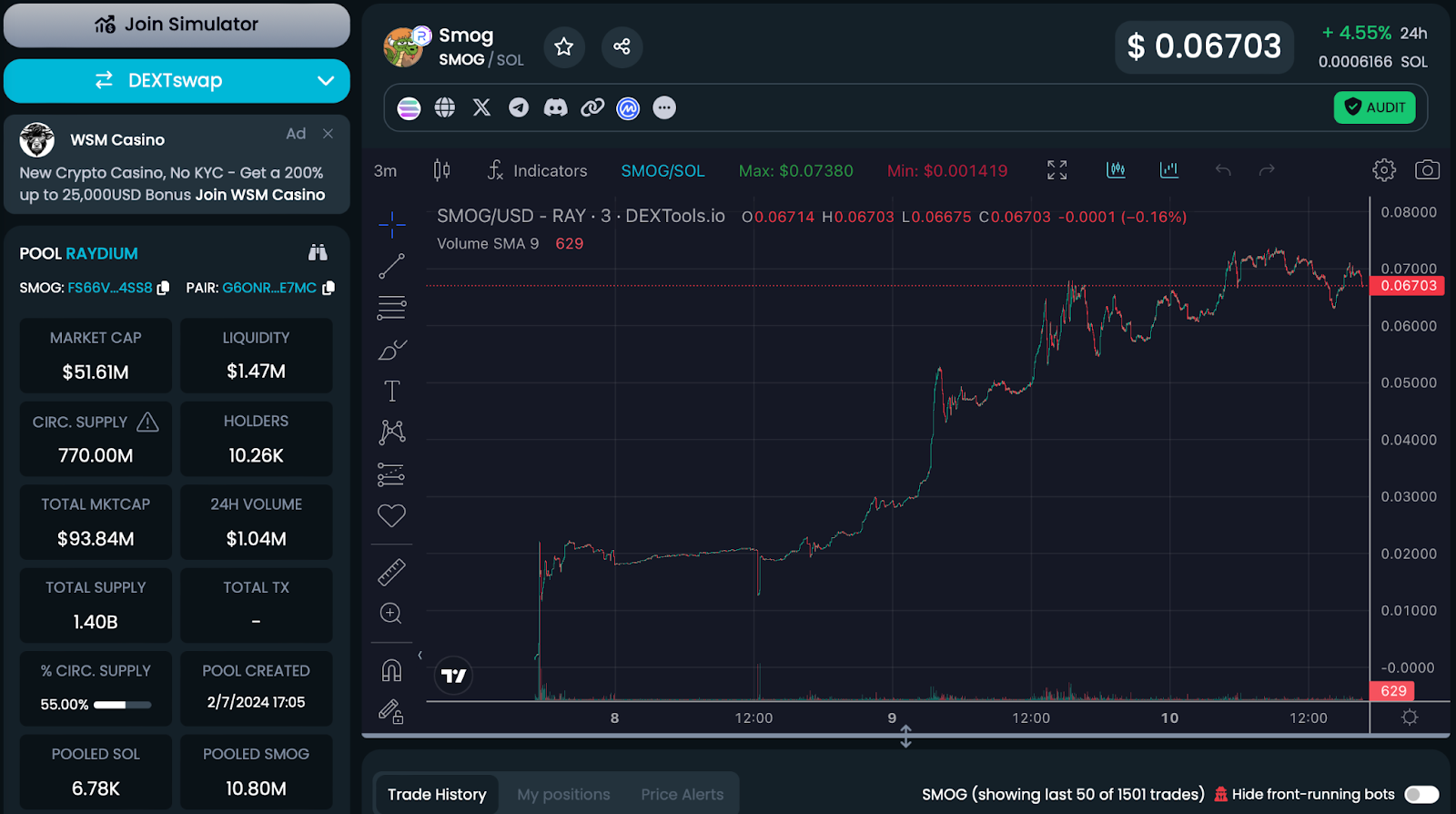Click the Join Simulator button
Image resolution: width=1456 pixels, height=814 pixels.
coord(177,25)
